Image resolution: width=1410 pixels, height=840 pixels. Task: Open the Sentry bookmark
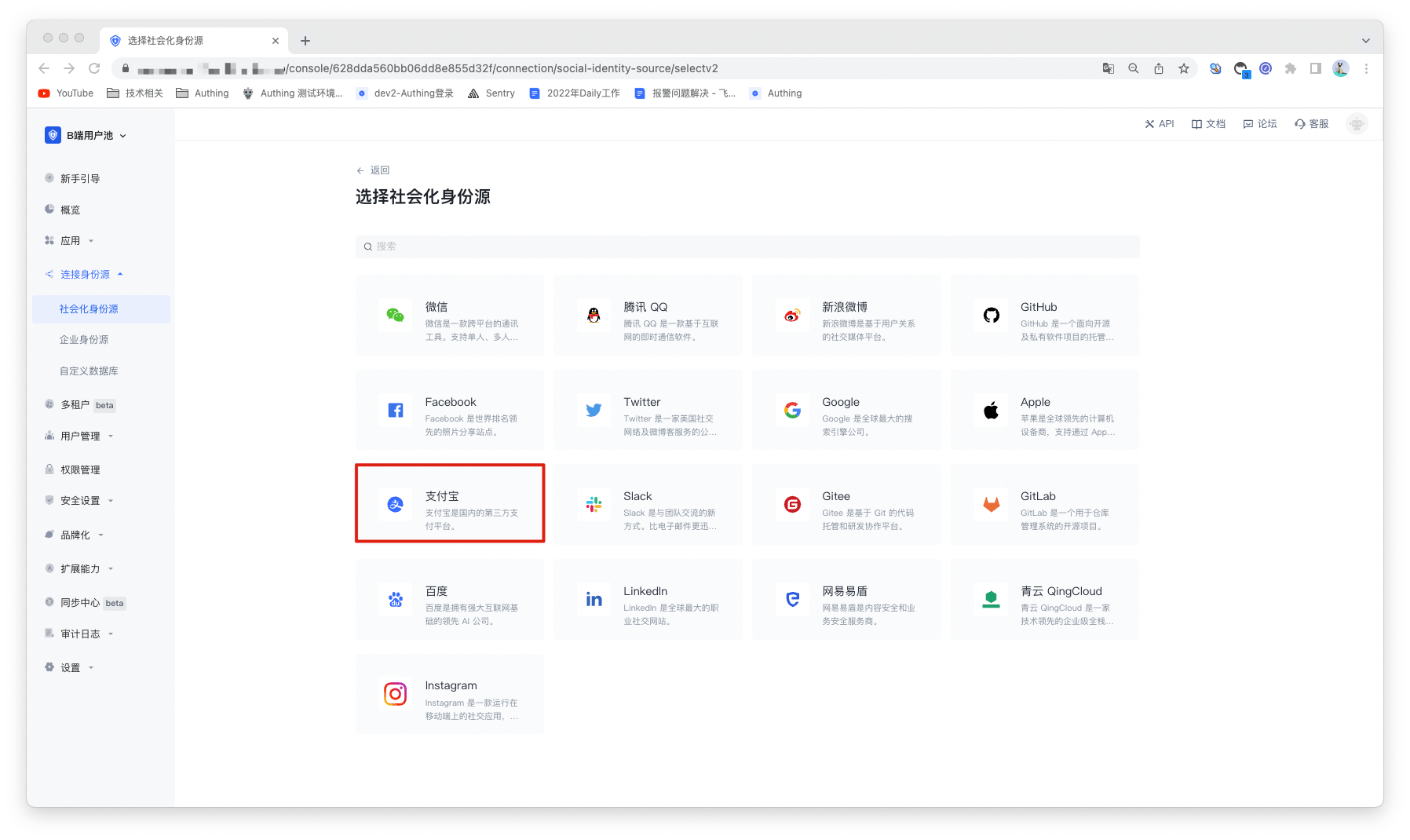click(491, 93)
